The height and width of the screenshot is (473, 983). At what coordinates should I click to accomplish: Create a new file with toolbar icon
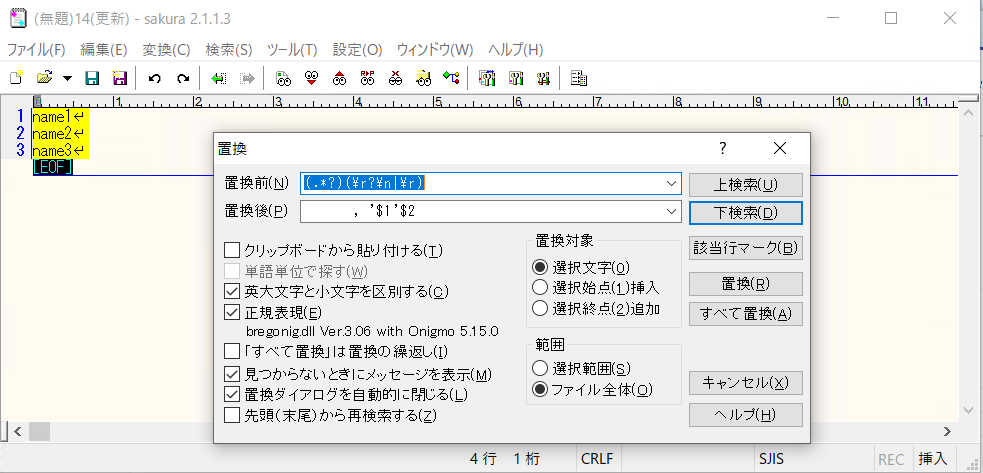[17, 78]
